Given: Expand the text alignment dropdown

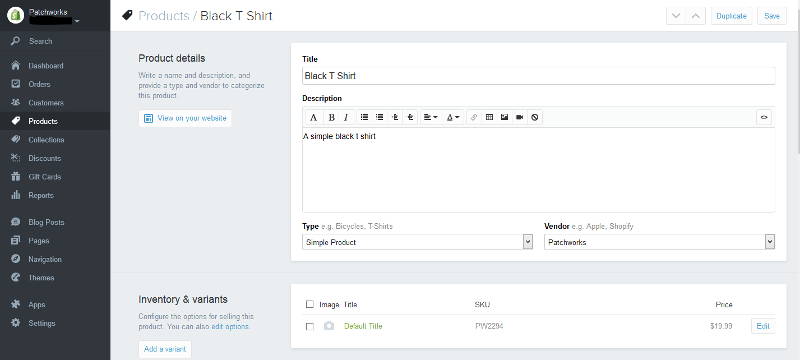Looking at the screenshot, I should [x=431, y=117].
